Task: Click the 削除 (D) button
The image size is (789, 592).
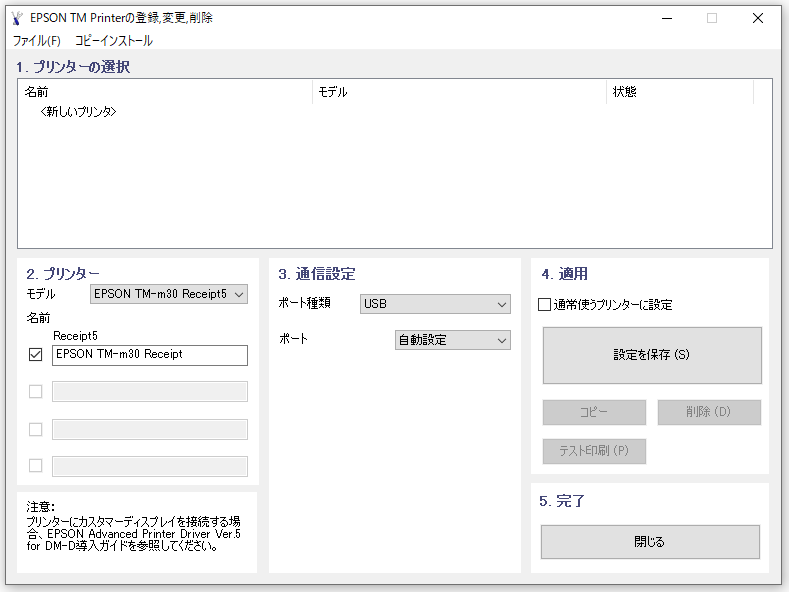Action: tap(709, 412)
